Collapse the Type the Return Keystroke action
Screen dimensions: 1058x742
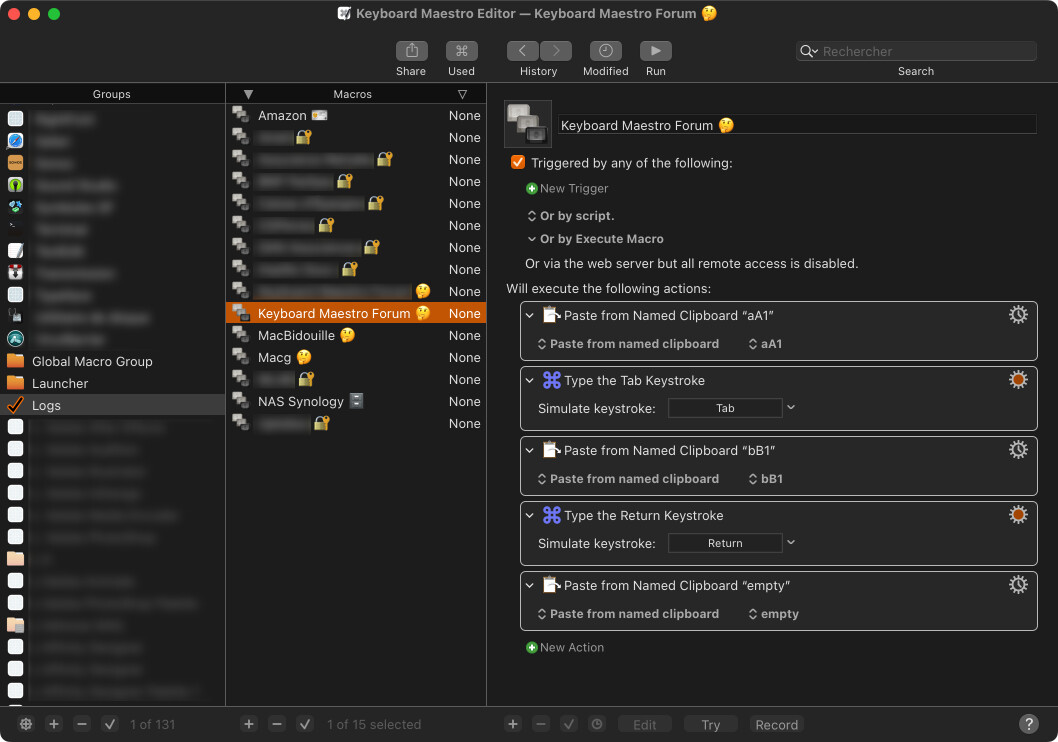[530, 515]
